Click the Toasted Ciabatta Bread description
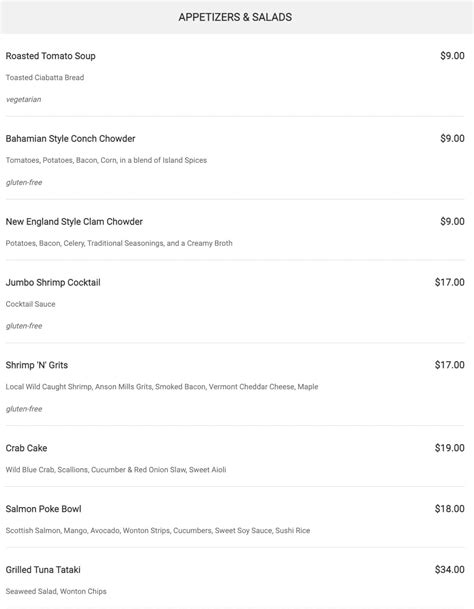The height and width of the screenshot is (609, 474). (x=45, y=77)
